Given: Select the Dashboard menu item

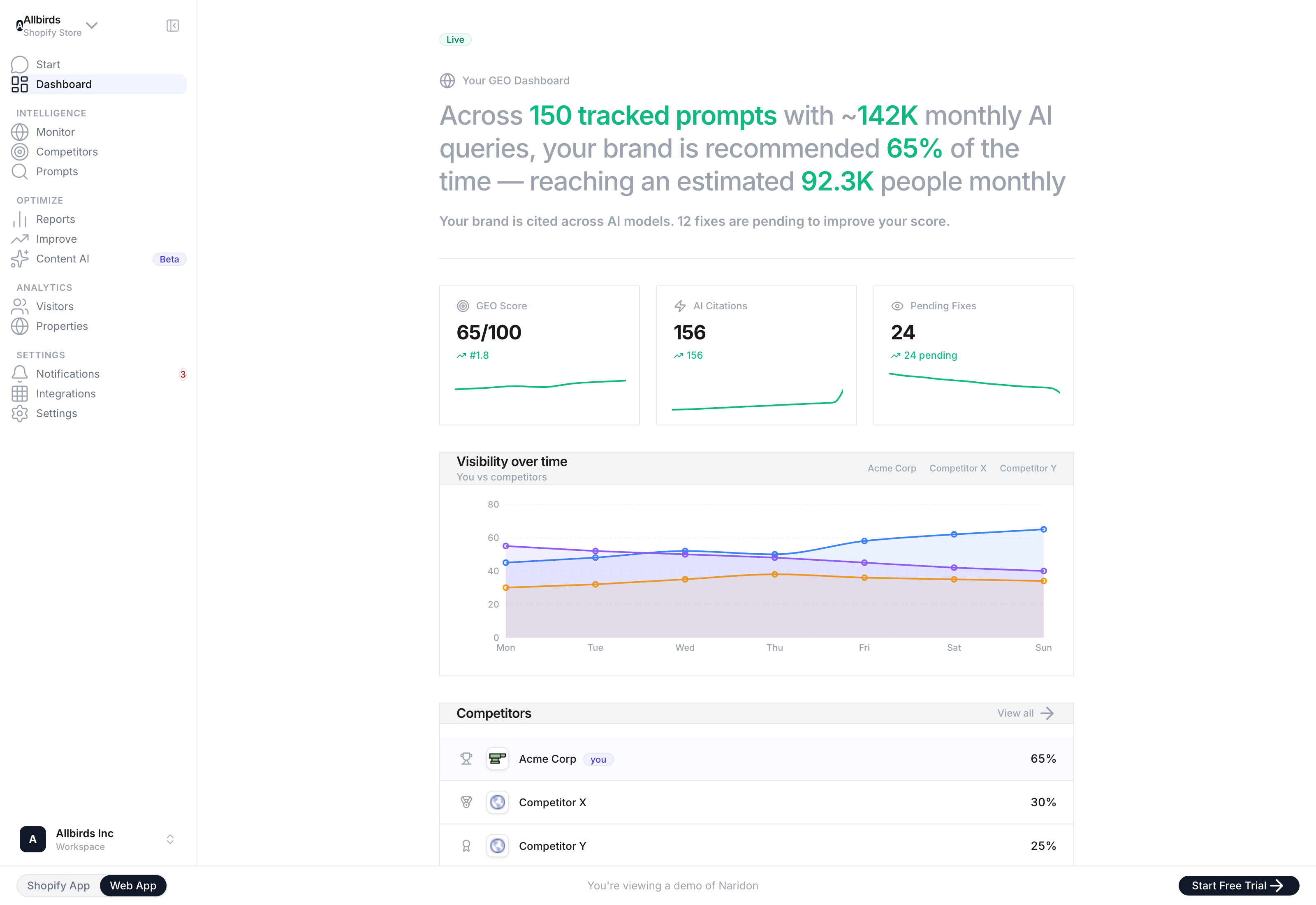Looking at the screenshot, I should coord(99,84).
